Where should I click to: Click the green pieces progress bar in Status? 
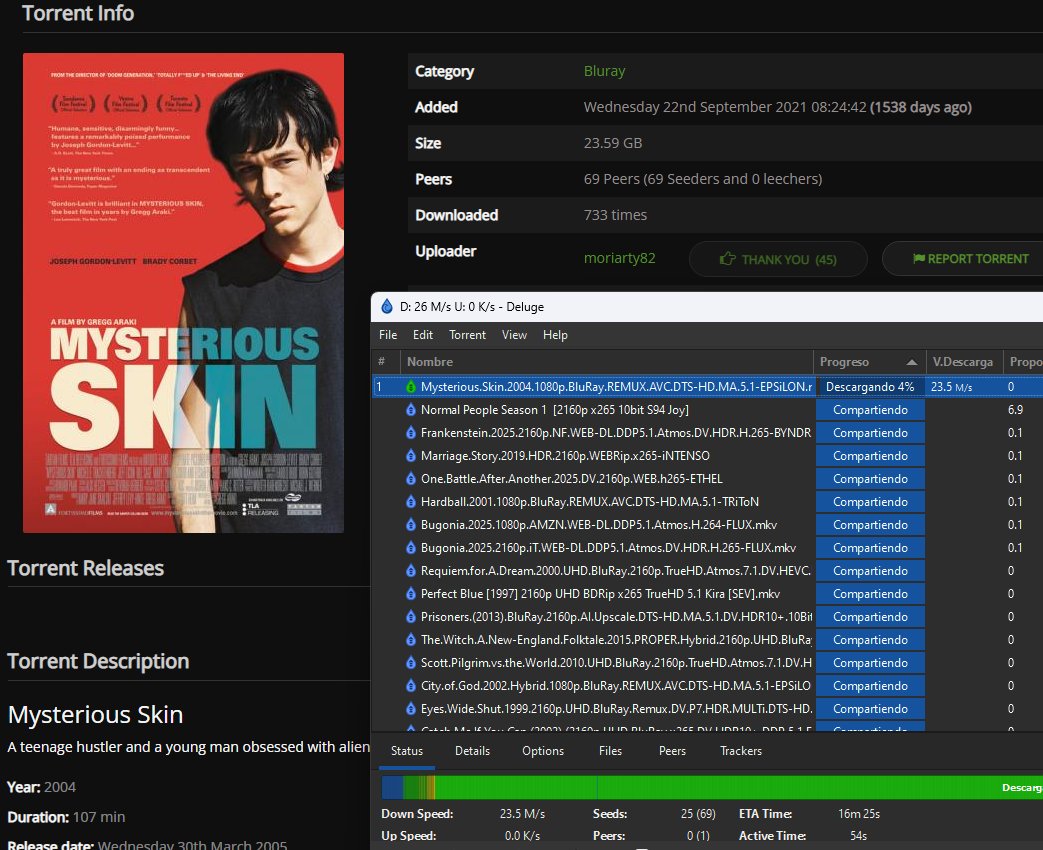(x=712, y=787)
